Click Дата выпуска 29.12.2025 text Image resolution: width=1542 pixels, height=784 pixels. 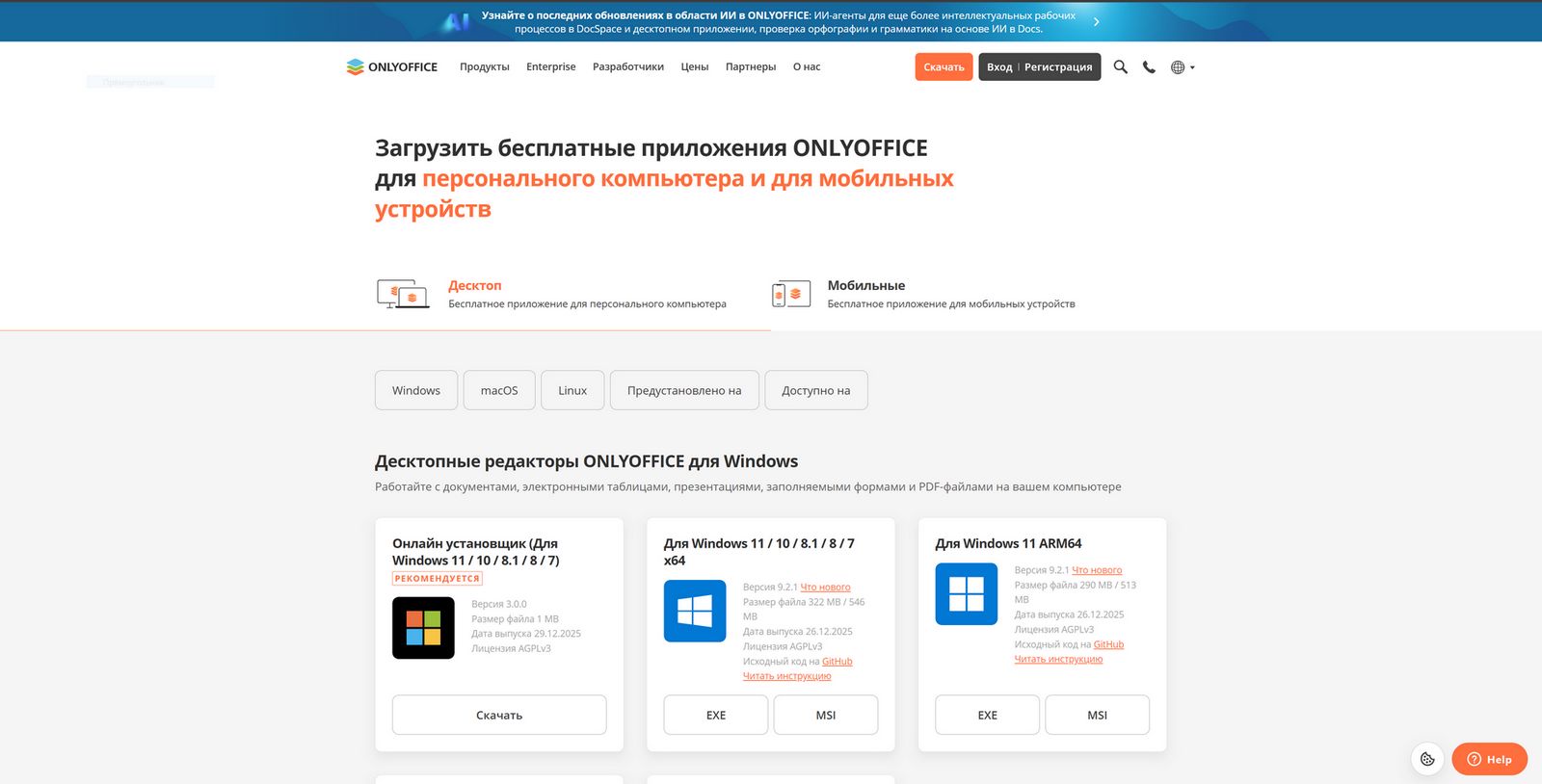pyautogui.click(x=526, y=634)
